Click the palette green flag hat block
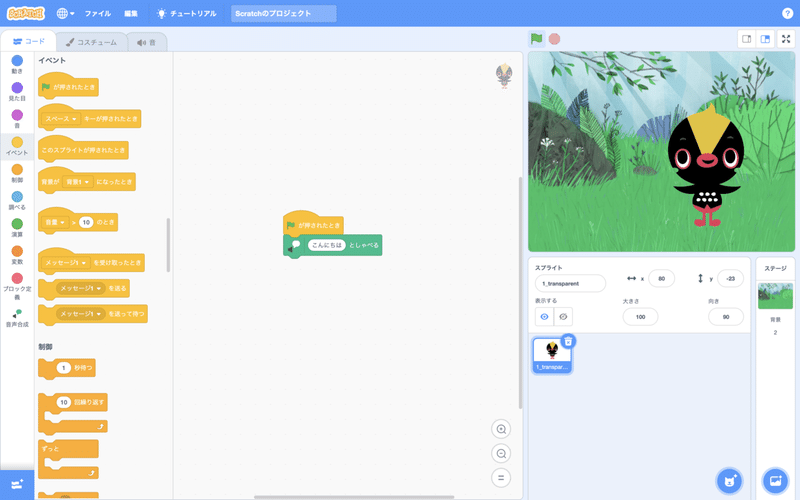The height and width of the screenshot is (500, 800). tap(68, 85)
